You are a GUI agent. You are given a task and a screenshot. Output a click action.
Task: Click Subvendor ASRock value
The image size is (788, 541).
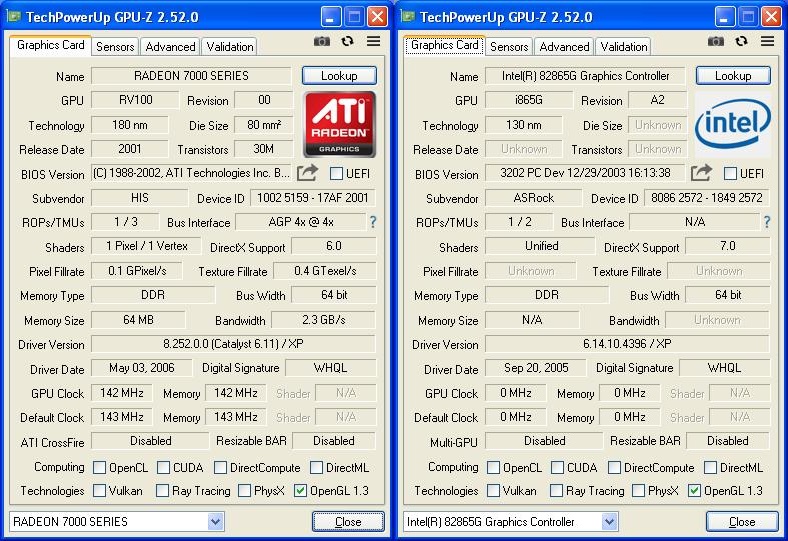pyautogui.click(x=533, y=198)
